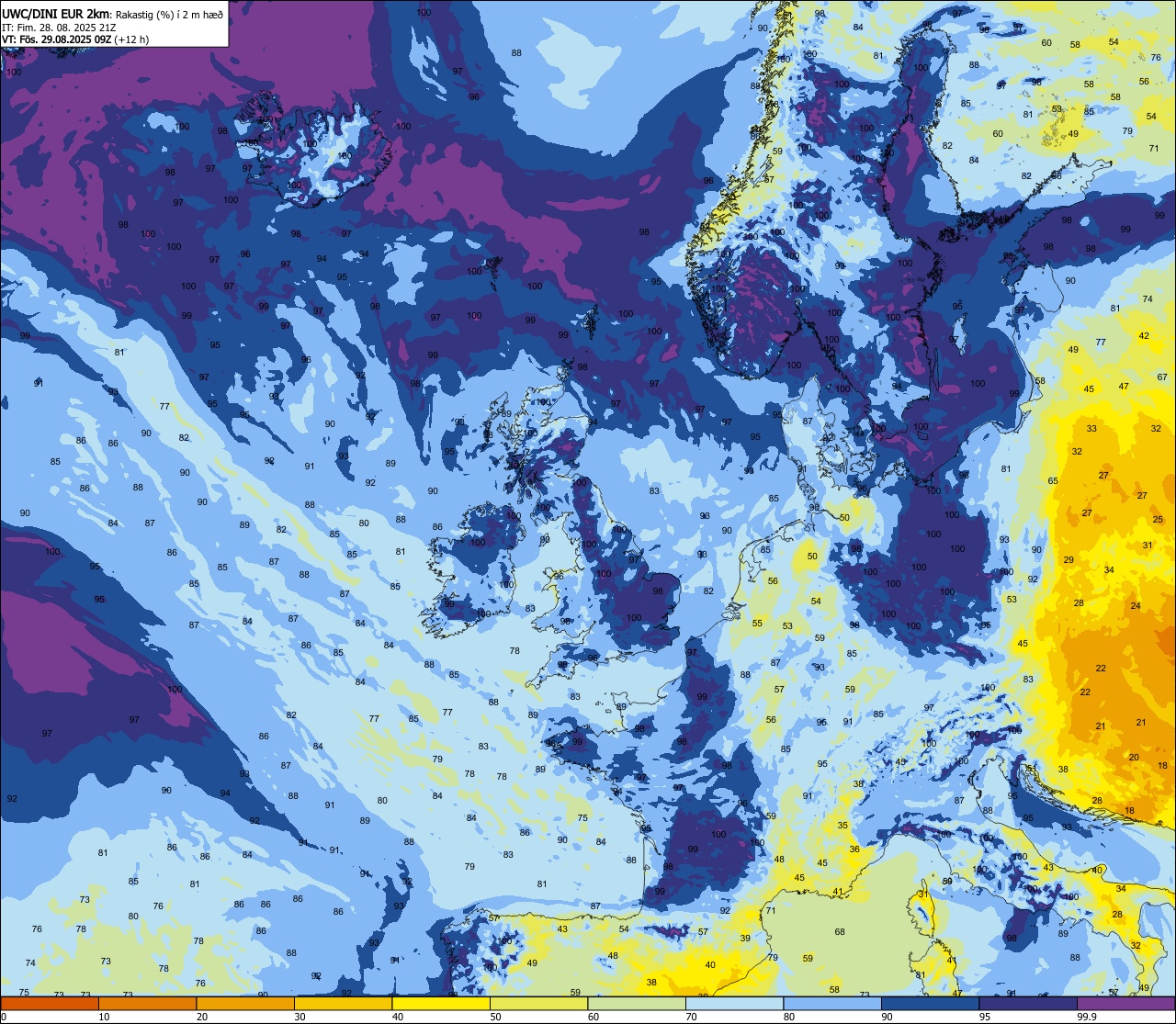Image resolution: width=1176 pixels, height=1024 pixels.
Task: Pick the 60–70% pale green legend swatch
Action: click(x=637, y=1004)
